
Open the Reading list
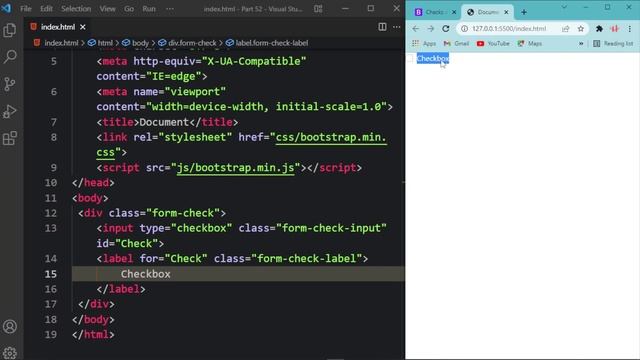click(x=613, y=43)
